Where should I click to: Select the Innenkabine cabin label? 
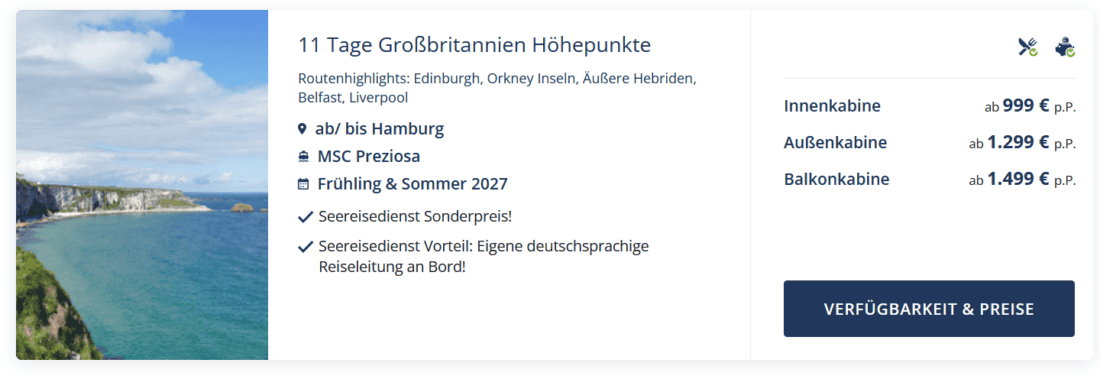pos(832,107)
